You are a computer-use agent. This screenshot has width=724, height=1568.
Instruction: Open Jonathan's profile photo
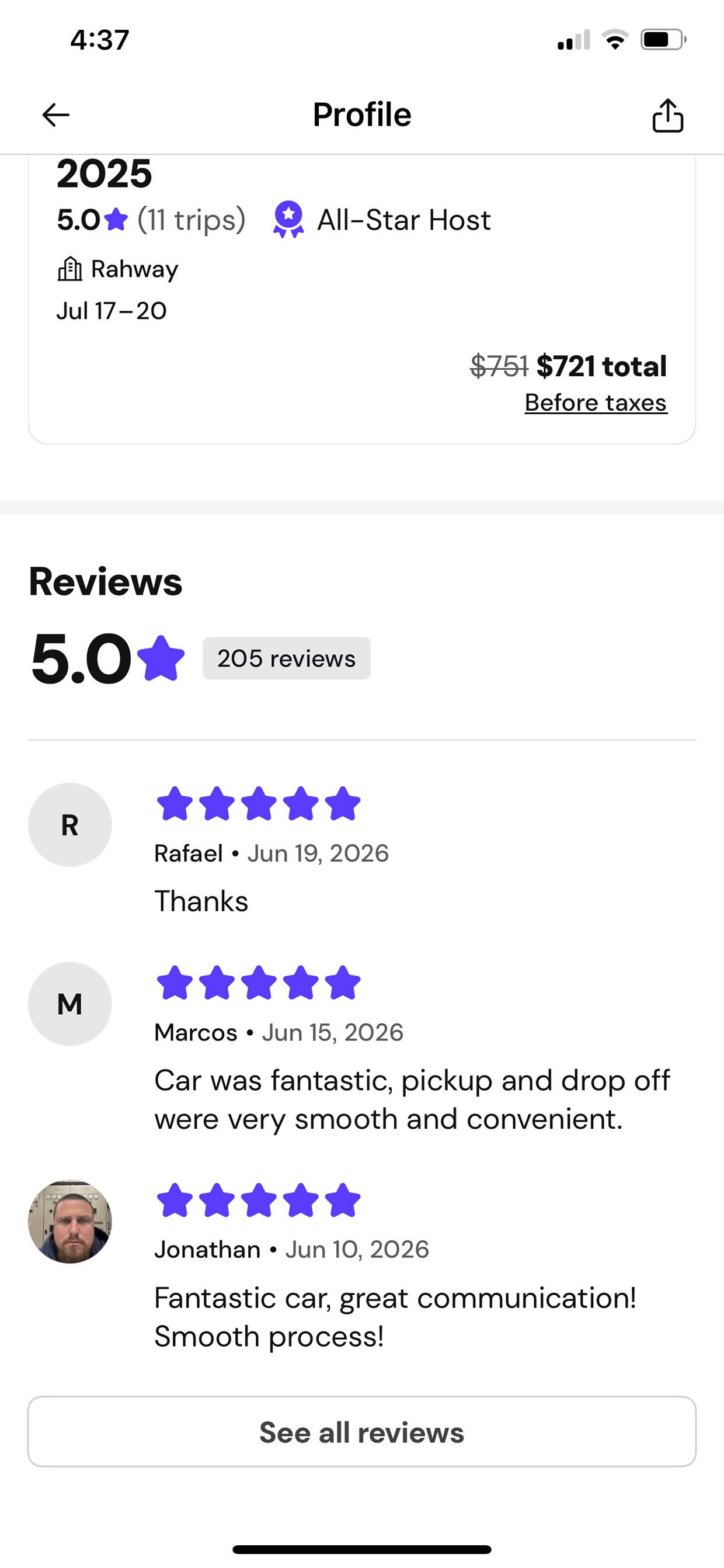tap(70, 1221)
